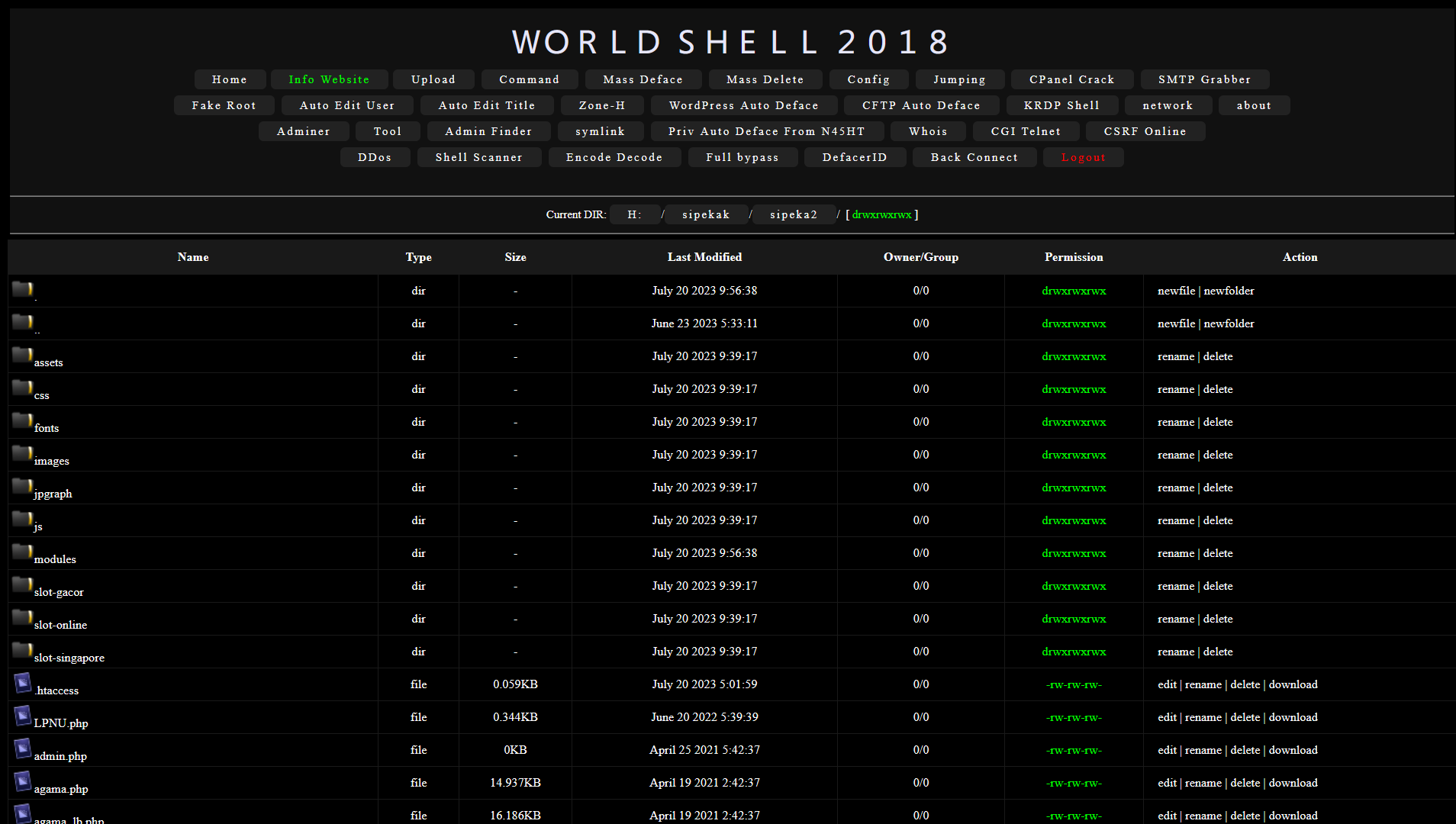This screenshot has width=1456, height=824.
Task: Click rename in the fonts row
Action: pos(1175,422)
